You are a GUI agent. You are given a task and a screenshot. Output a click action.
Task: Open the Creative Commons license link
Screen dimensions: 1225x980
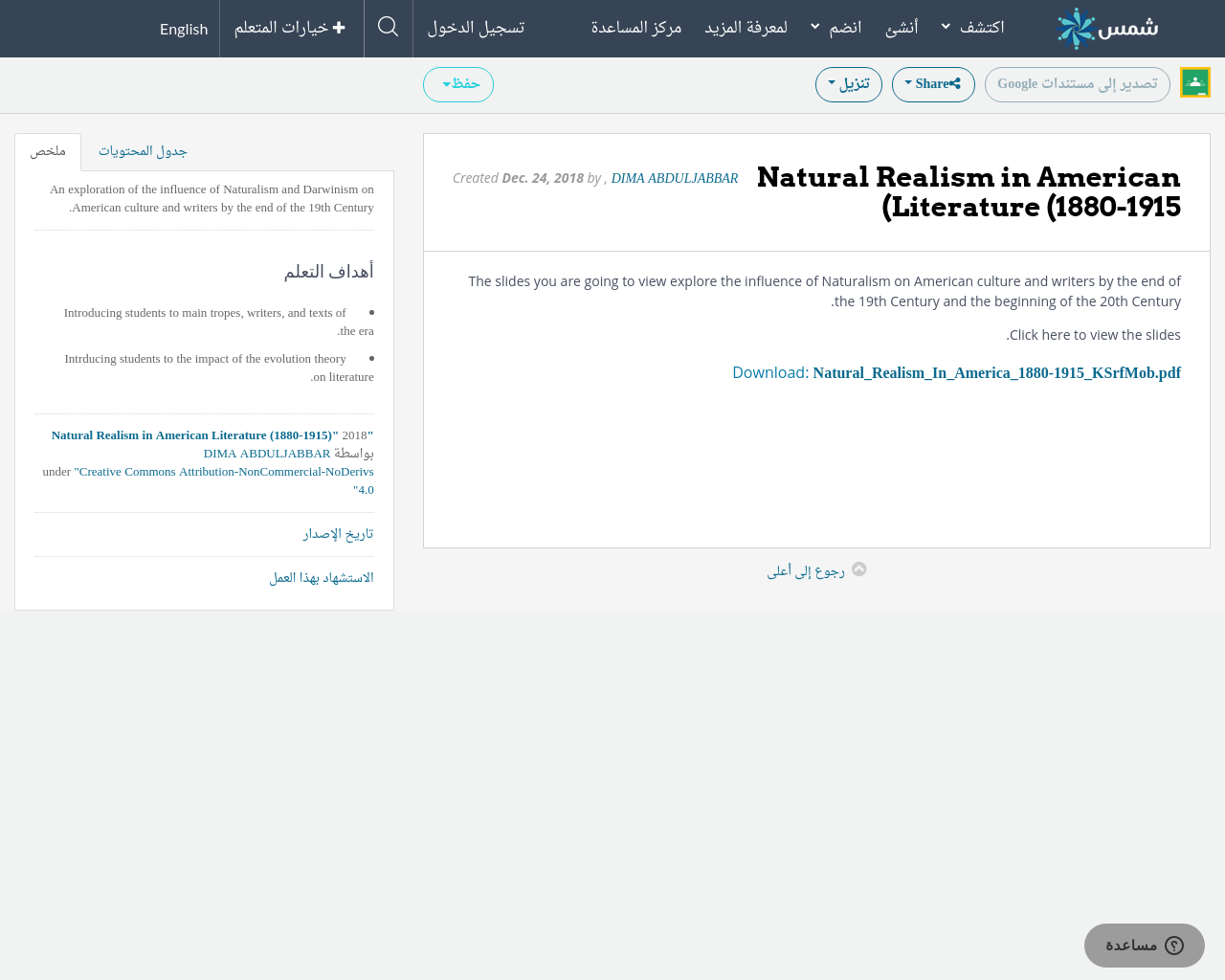click(226, 472)
